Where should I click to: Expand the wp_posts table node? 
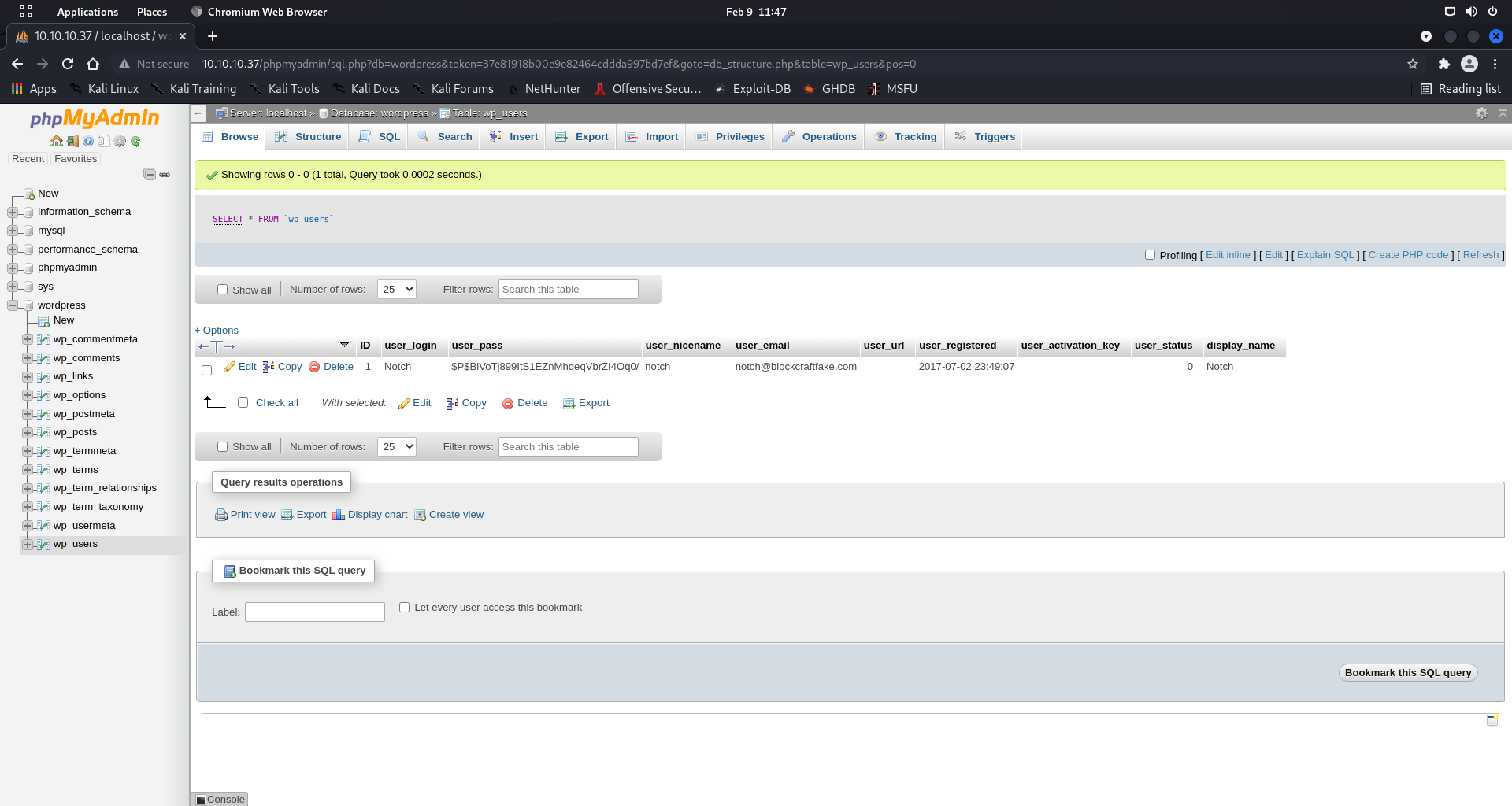(x=28, y=432)
